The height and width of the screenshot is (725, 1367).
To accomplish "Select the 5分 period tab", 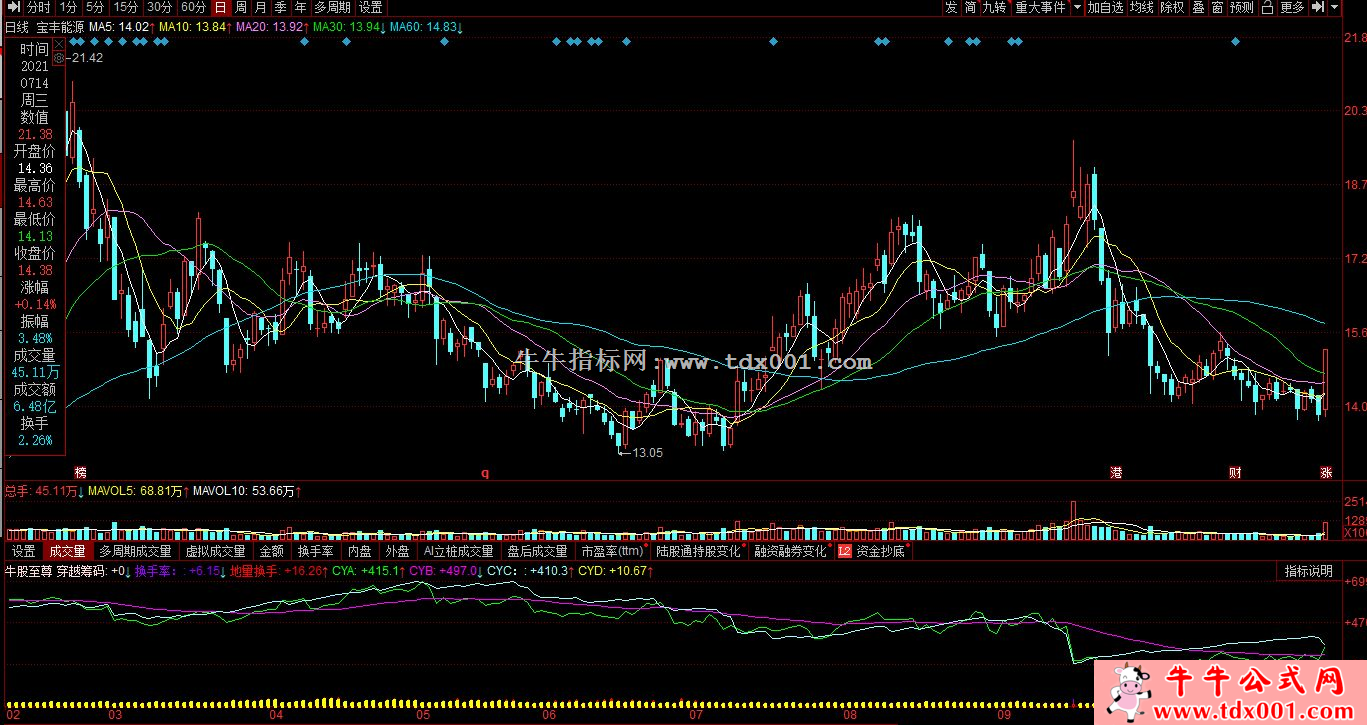I will [95, 7].
